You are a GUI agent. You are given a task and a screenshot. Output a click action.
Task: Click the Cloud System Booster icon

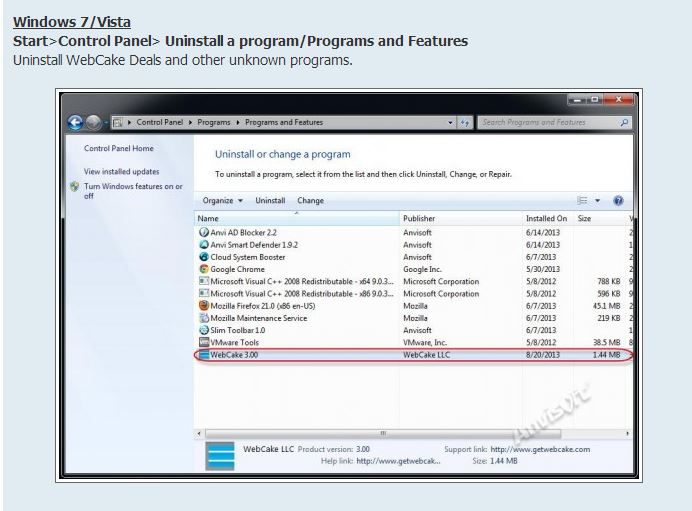click(x=203, y=257)
